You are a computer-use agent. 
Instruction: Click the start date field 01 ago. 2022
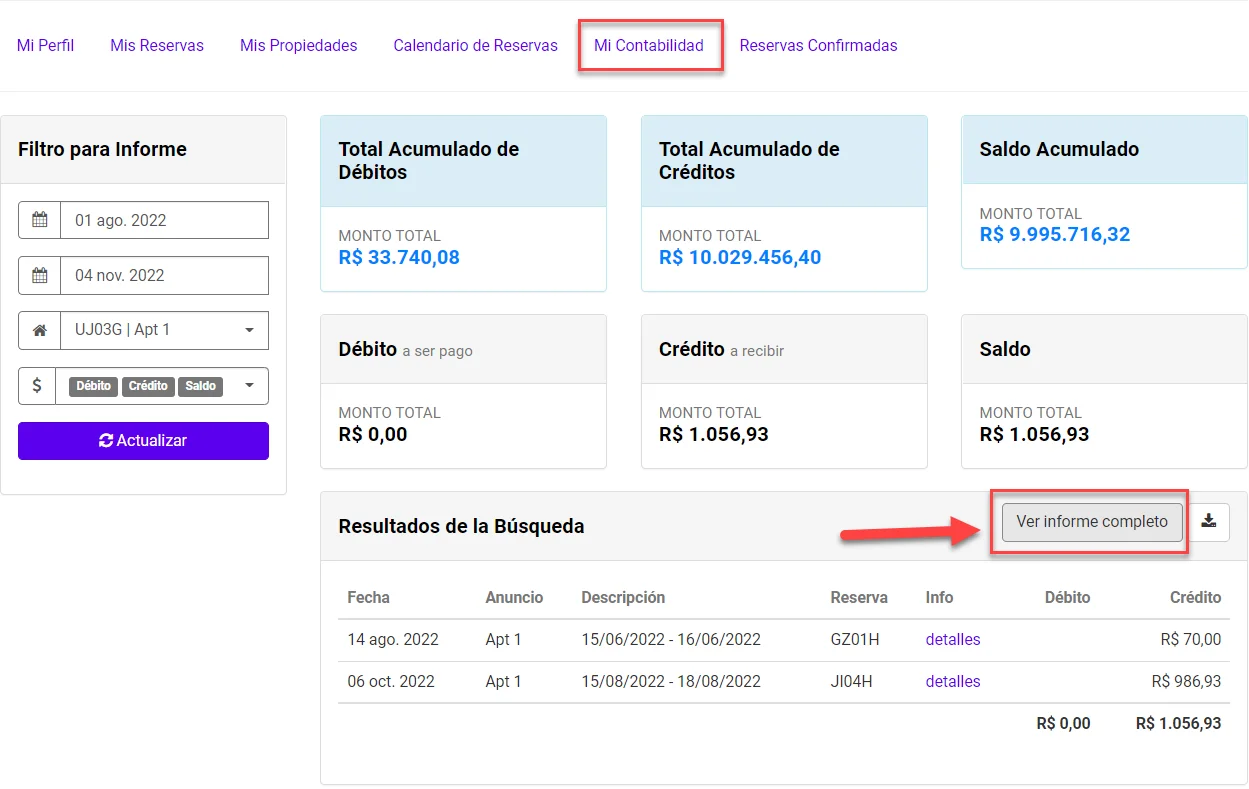[164, 220]
